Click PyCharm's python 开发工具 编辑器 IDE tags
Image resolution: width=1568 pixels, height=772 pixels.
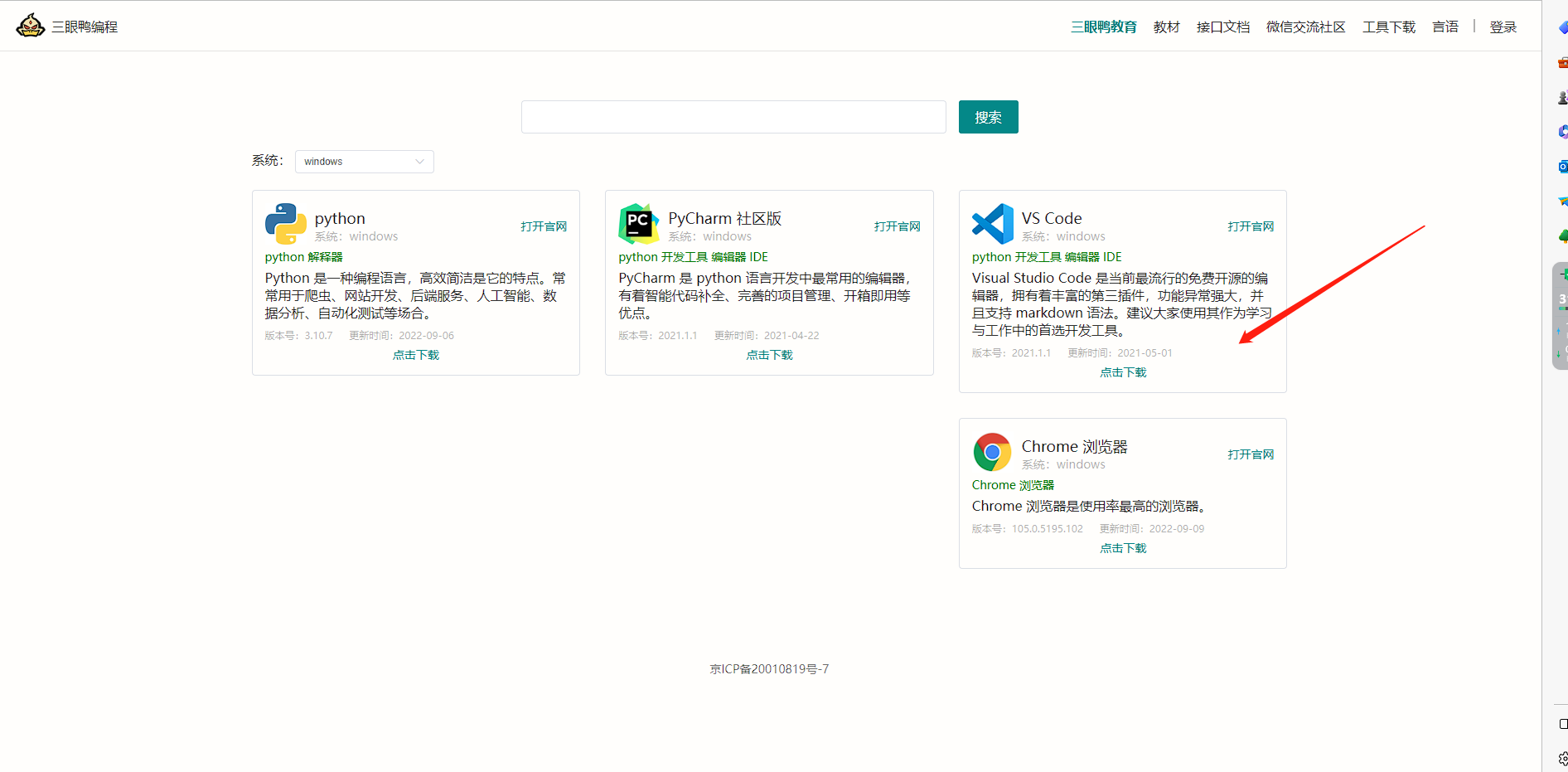tap(694, 257)
